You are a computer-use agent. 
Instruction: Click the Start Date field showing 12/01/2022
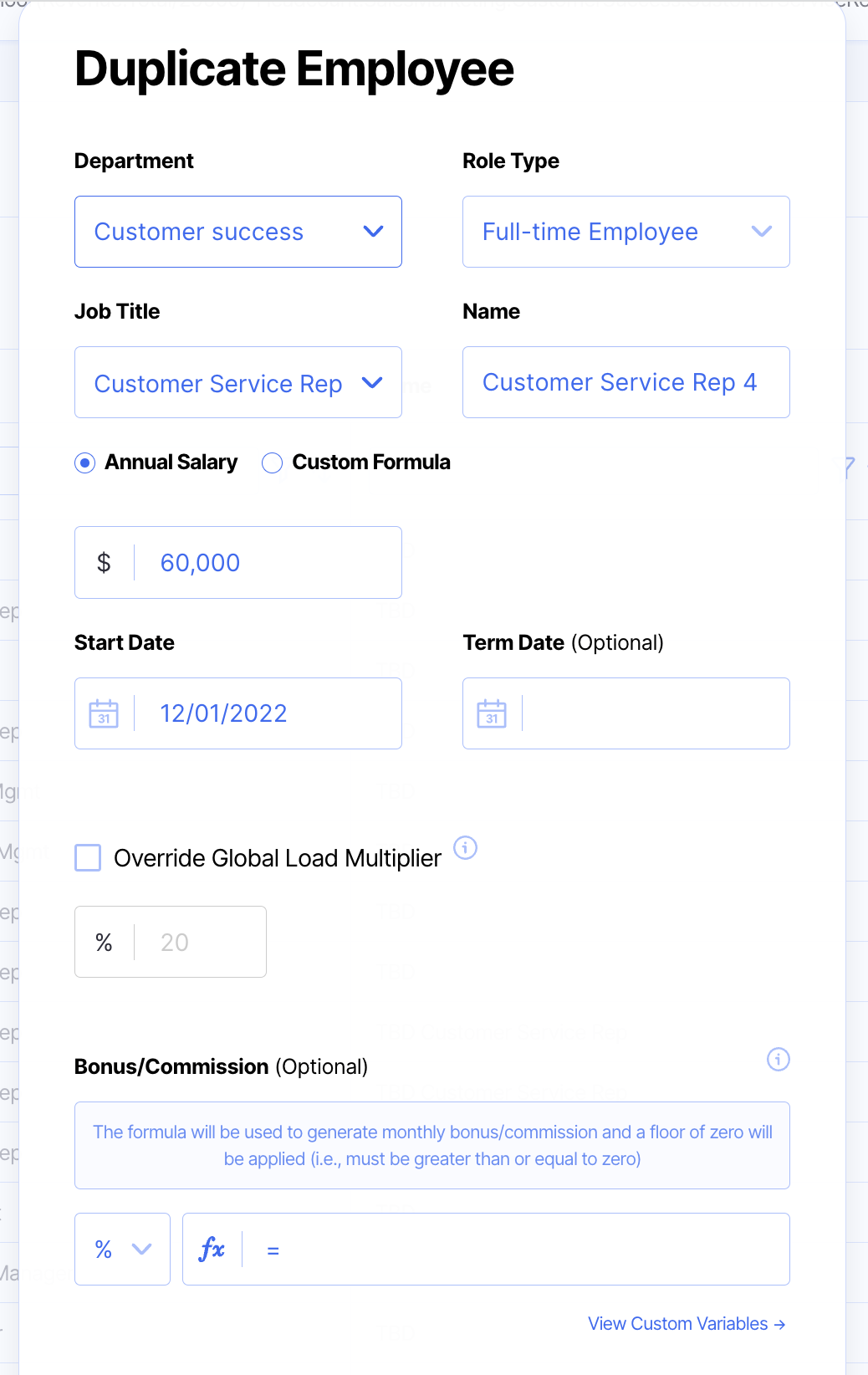click(x=268, y=713)
